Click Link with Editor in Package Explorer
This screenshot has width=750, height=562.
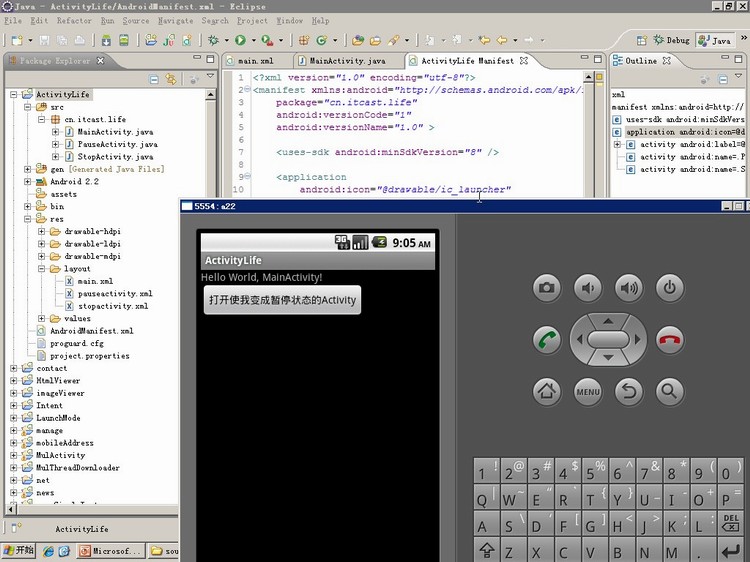point(170,79)
